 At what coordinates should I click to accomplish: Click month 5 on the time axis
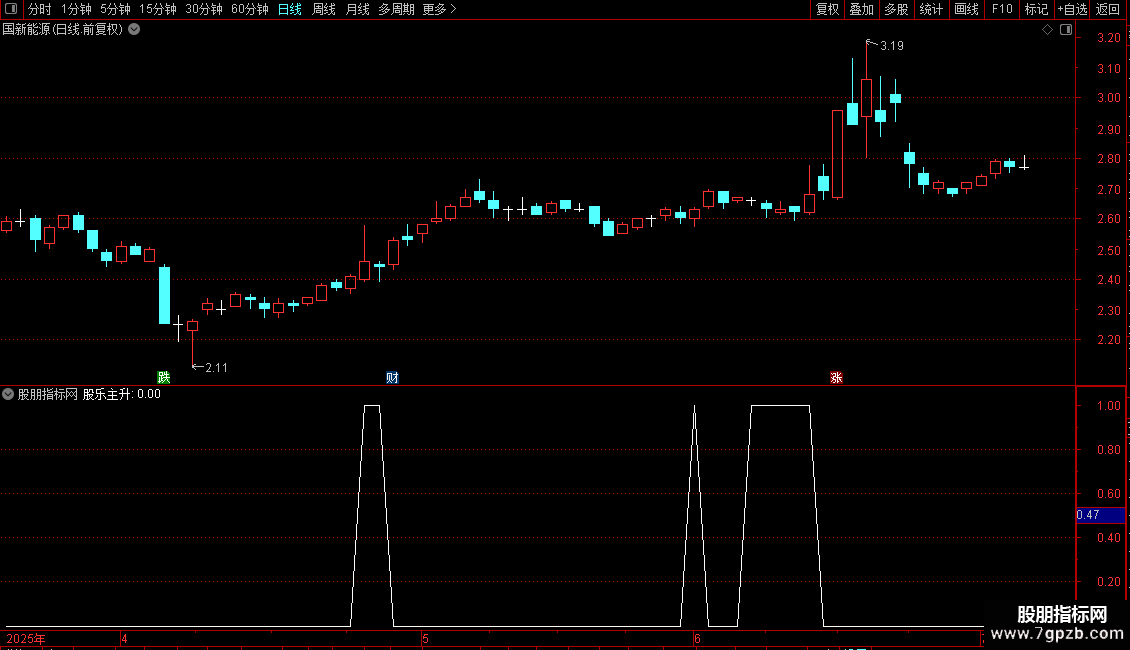click(x=425, y=639)
